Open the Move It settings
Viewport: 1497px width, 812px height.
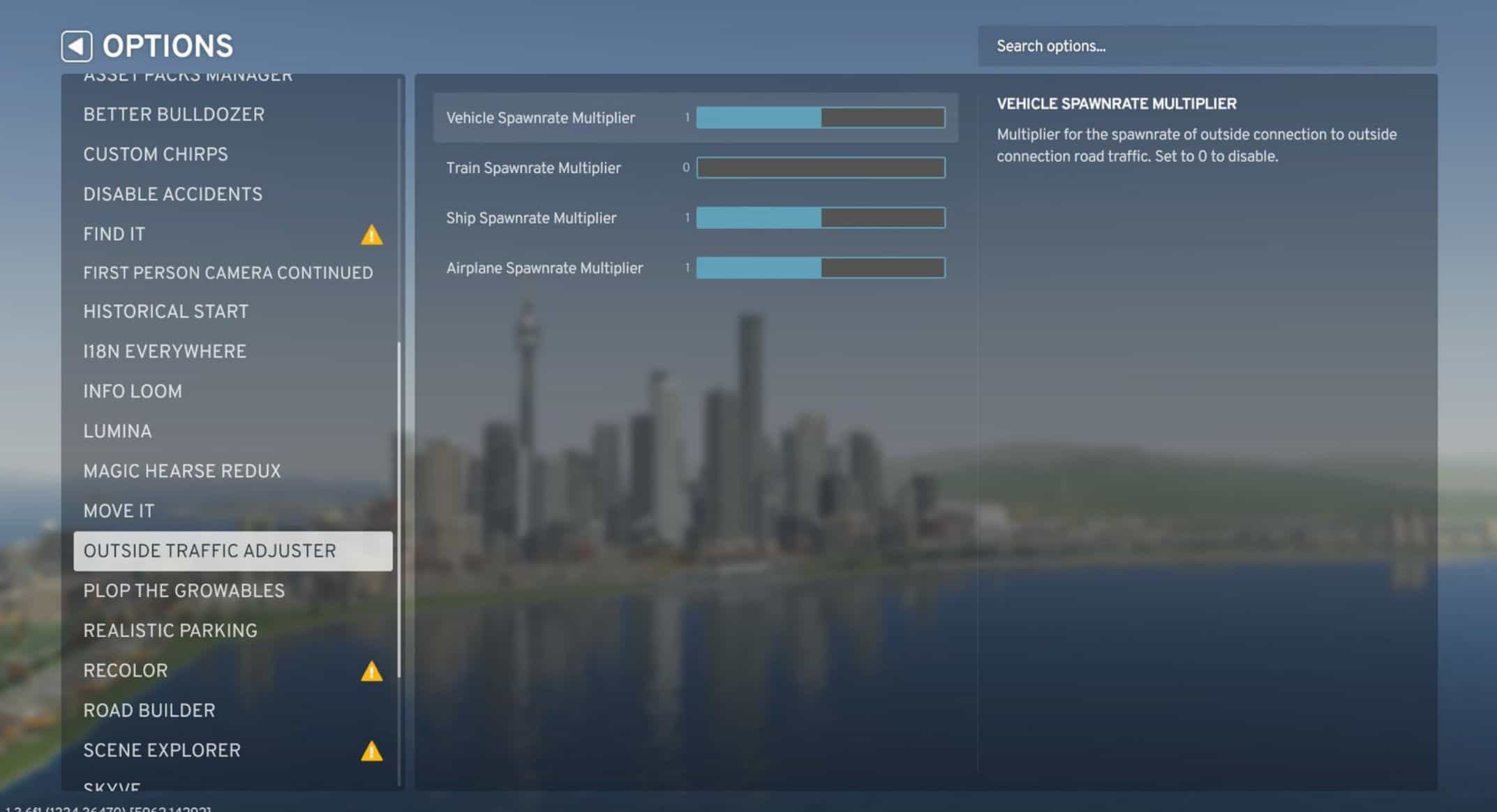coord(119,511)
